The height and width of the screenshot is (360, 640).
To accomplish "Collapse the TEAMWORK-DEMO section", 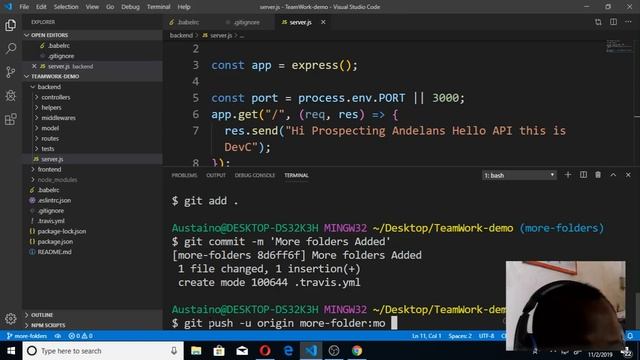I will (93, 76).
